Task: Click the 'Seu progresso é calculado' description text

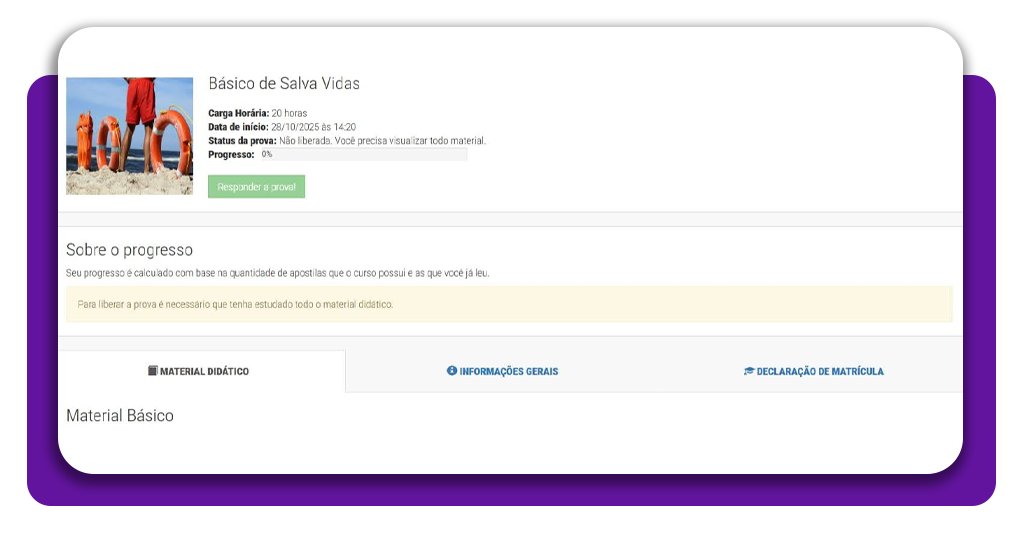Action: coord(278,273)
